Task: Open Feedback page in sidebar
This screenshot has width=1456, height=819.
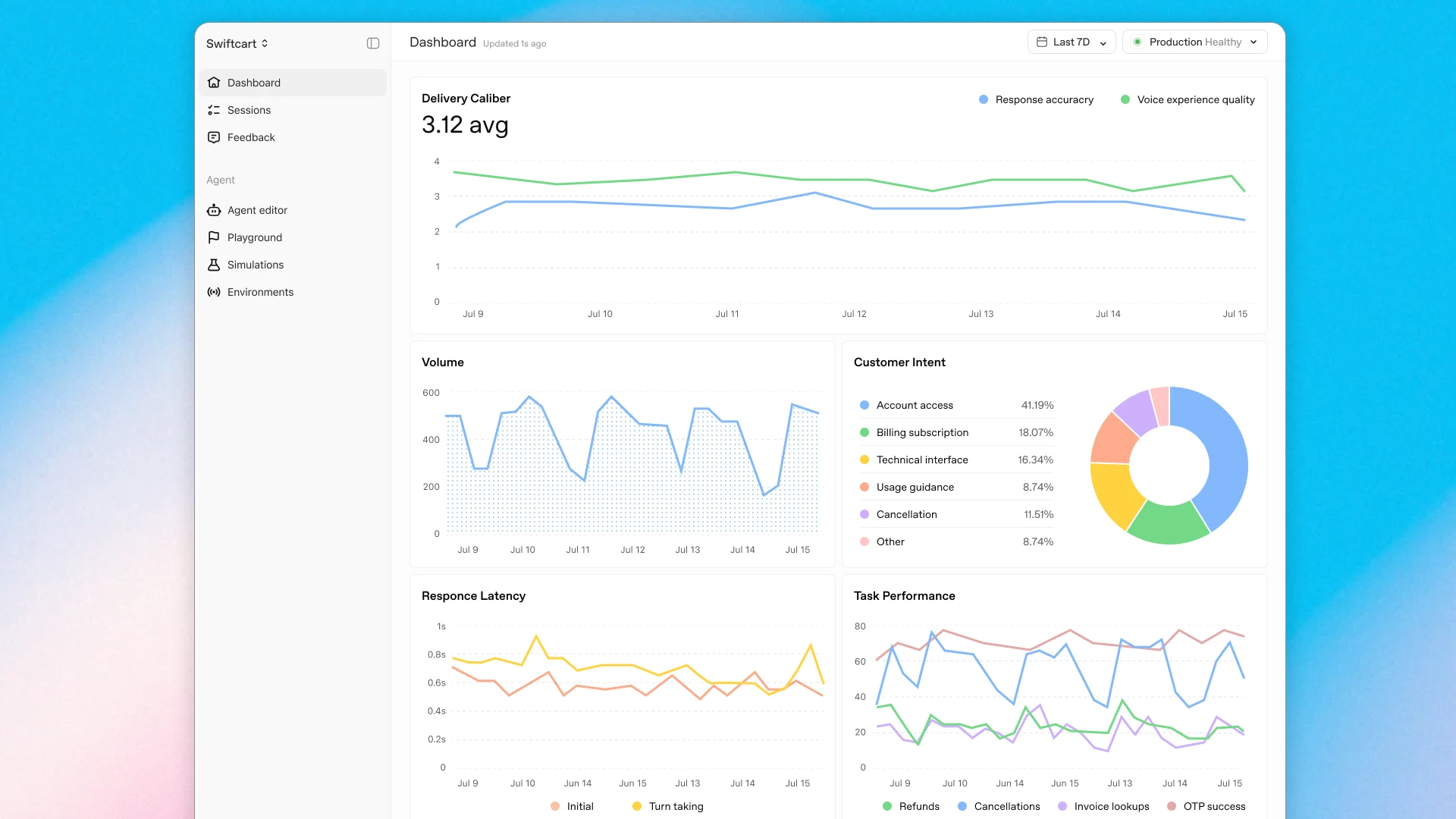Action: pyautogui.click(x=293, y=137)
